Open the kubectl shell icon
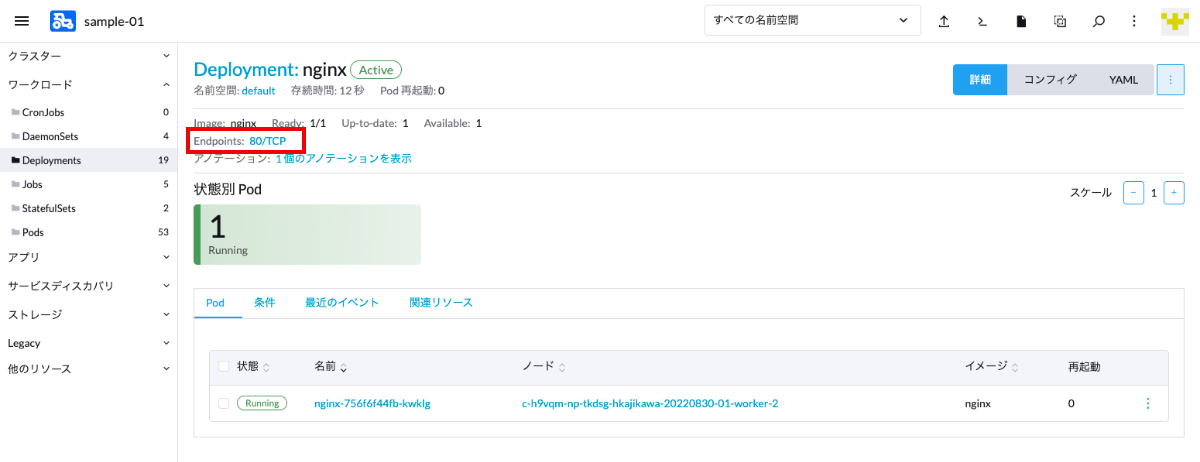The image size is (1200, 462). (982, 21)
